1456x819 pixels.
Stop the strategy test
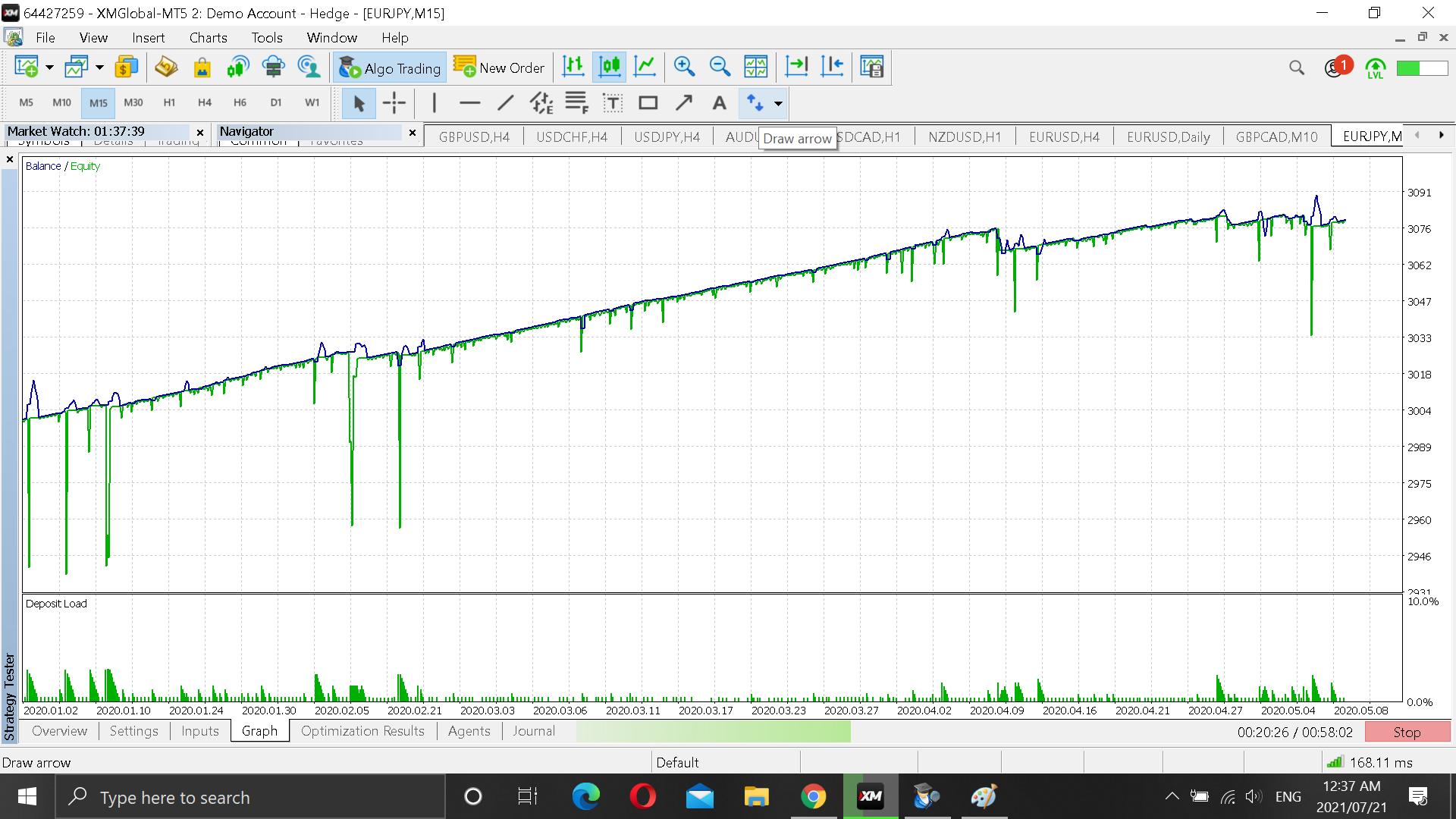pos(1407,732)
